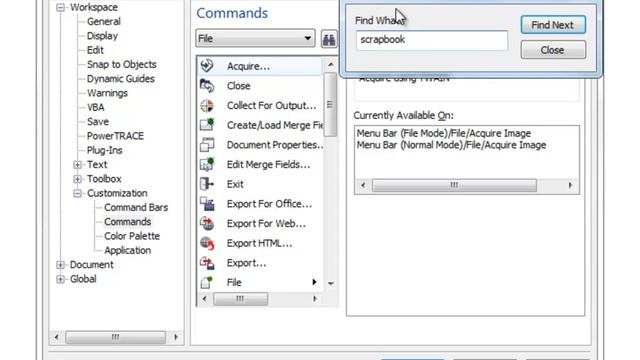Select Commands under Customization
Image resolution: width=640 pixels, height=360 pixels.
point(127,222)
